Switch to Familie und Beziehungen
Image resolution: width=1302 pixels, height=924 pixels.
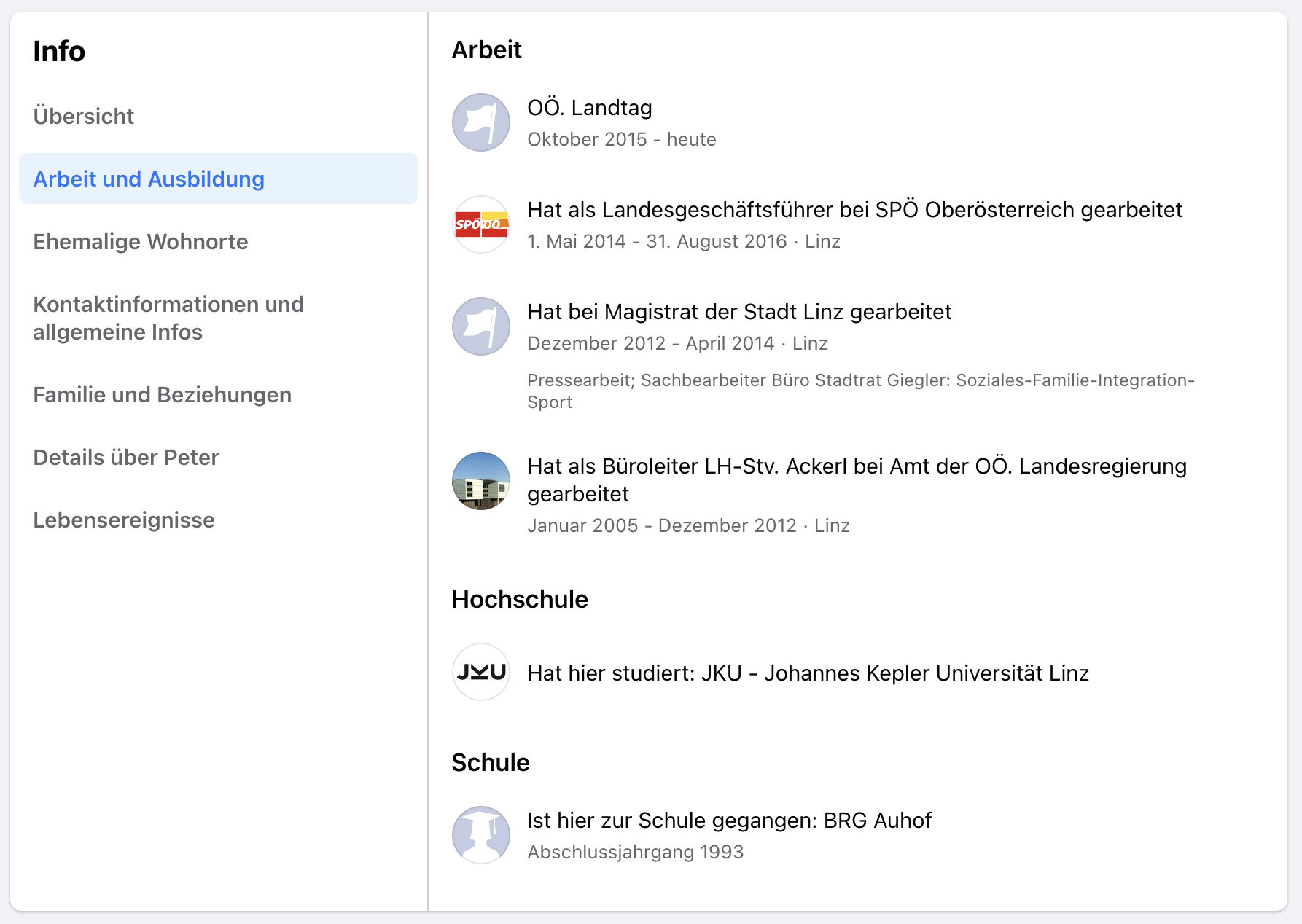219,394
